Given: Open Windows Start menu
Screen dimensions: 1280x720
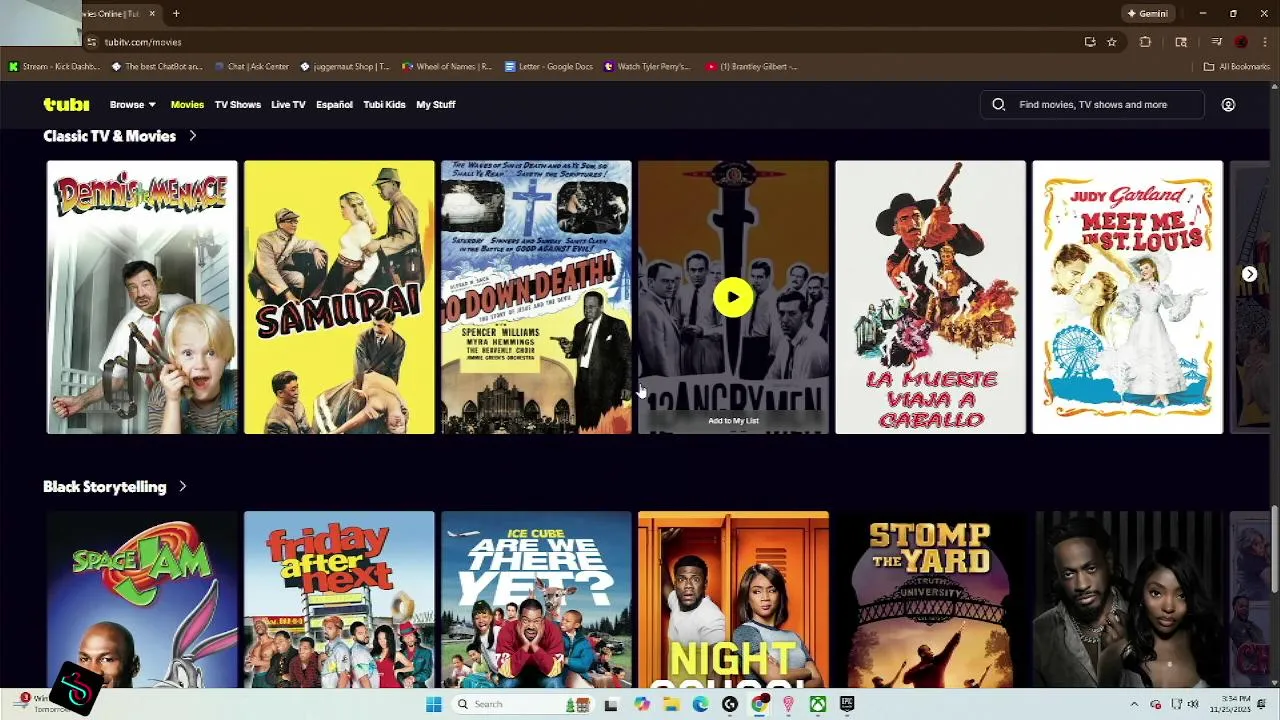Looking at the screenshot, I should 433,704.
